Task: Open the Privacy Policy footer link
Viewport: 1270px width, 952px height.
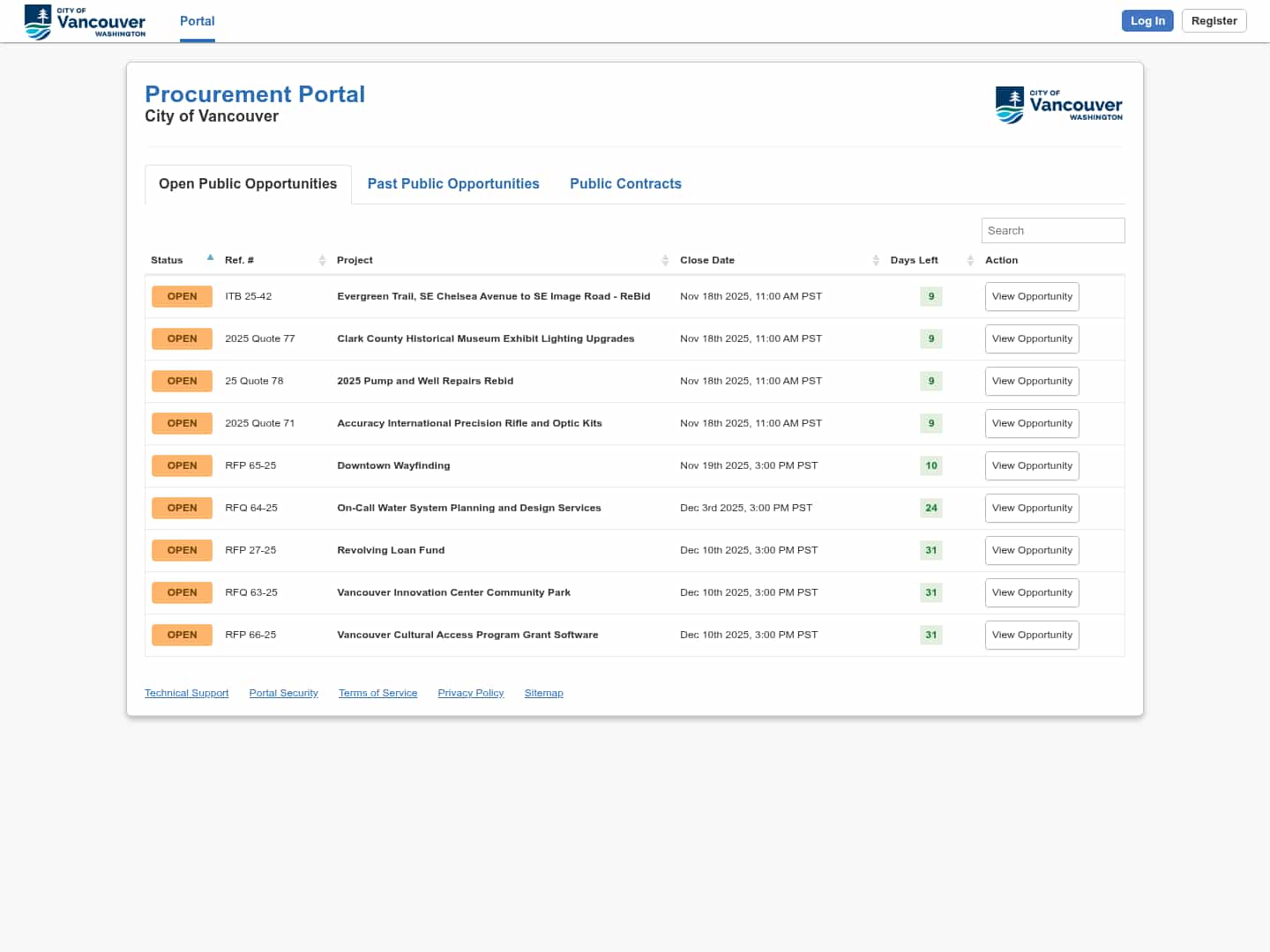Action: pos(470,693)
